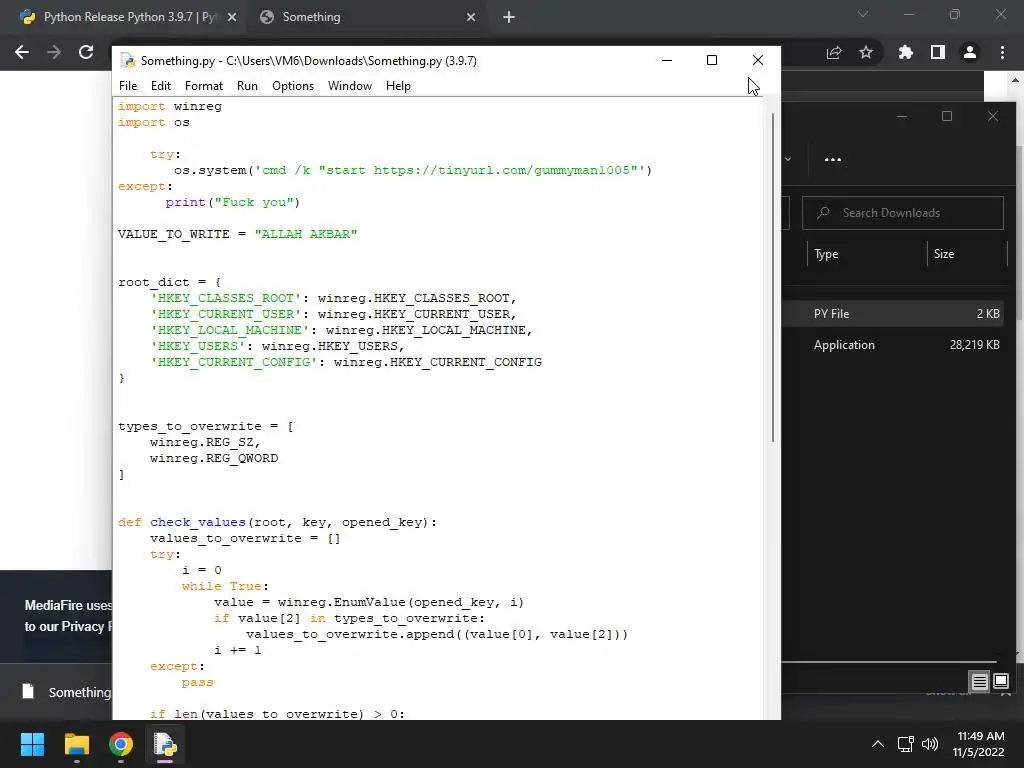Image resolution: width=1024 pixels, height=768 pixels.
Task: Click the 'while True:' code line
Action: (225, 586)
